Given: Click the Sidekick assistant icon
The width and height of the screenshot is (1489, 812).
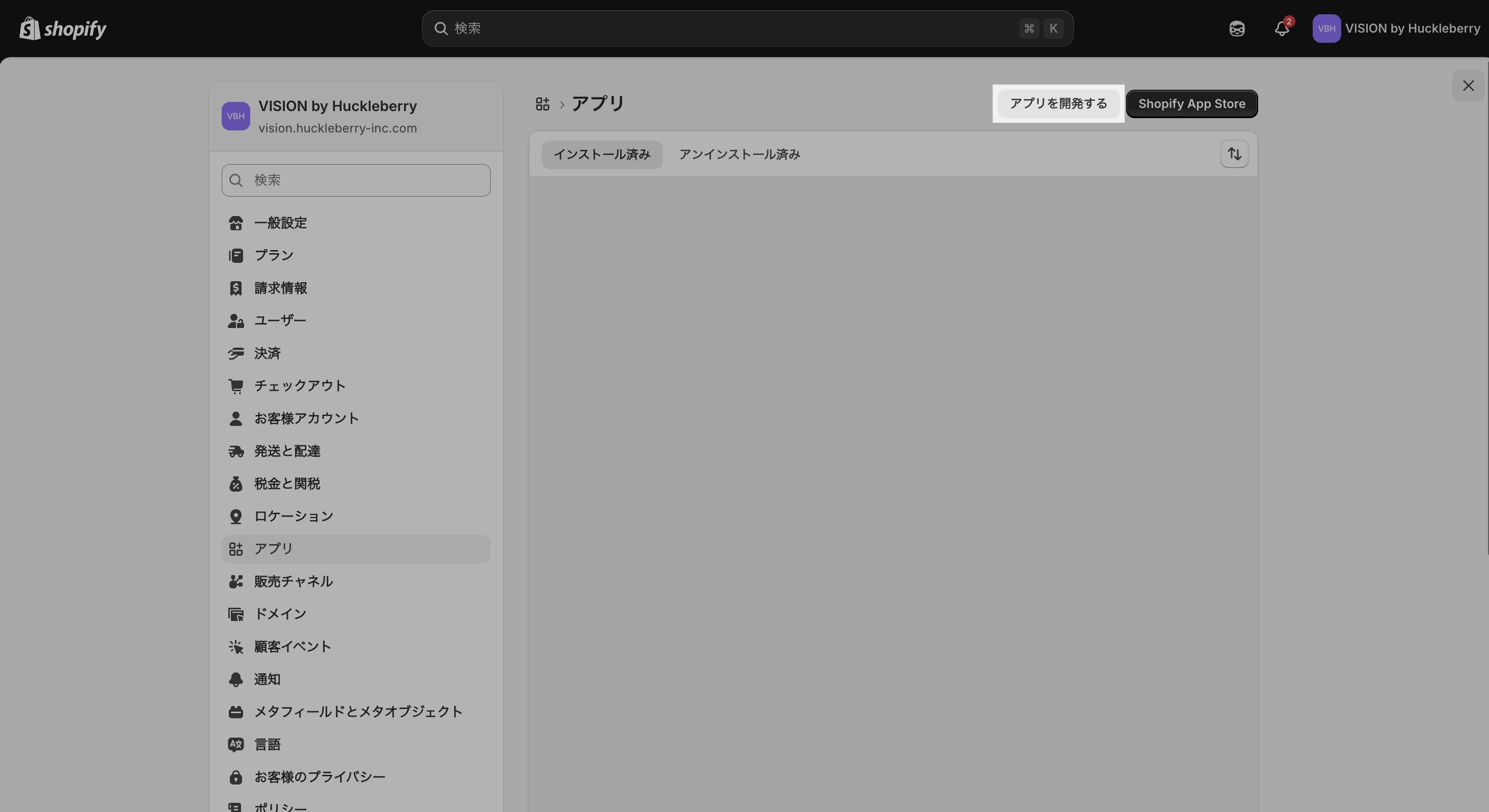Looking at the screenshot, I should coord(1236,29).
